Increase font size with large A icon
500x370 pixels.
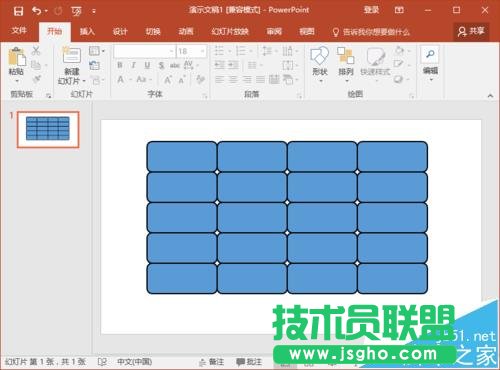pyautogui.click(x=168, y=80)
